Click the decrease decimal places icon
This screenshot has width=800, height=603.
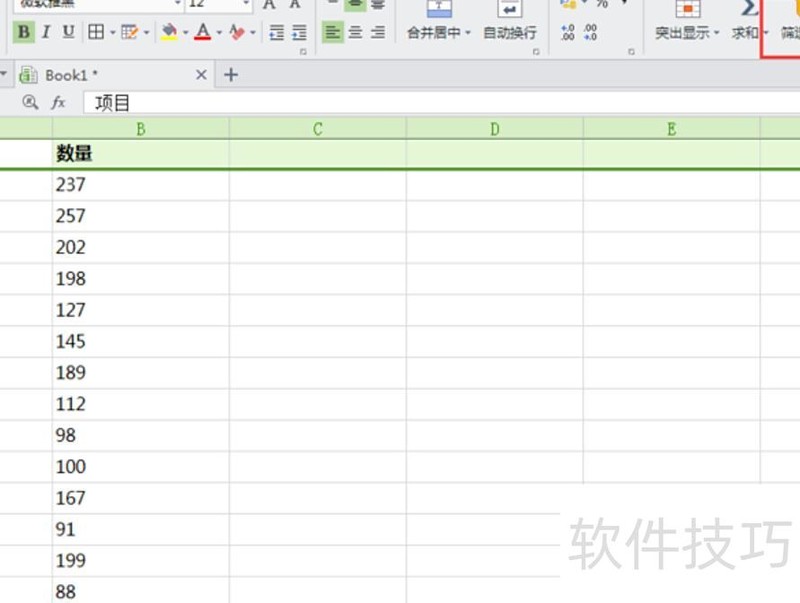pos(591,32)
